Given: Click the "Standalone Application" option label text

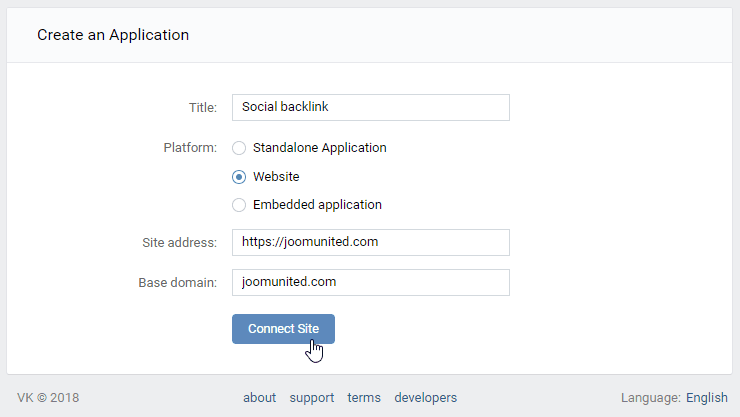Looking at the screenshot, I should pos(319,148).
